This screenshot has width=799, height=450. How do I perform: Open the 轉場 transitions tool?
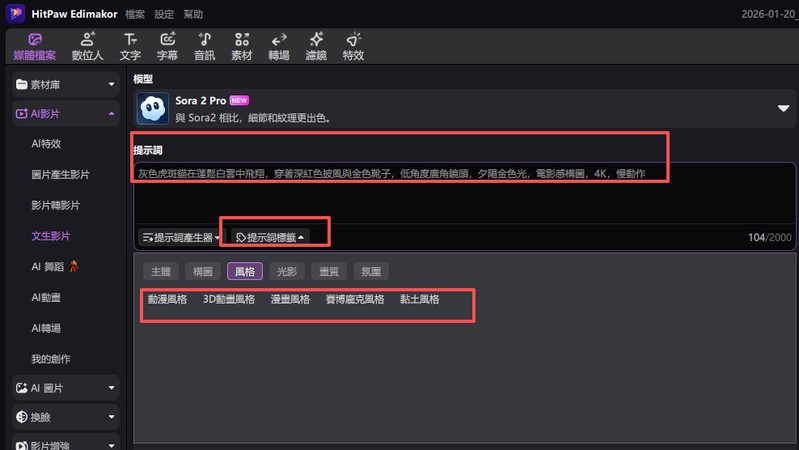[x=279, y=47]
